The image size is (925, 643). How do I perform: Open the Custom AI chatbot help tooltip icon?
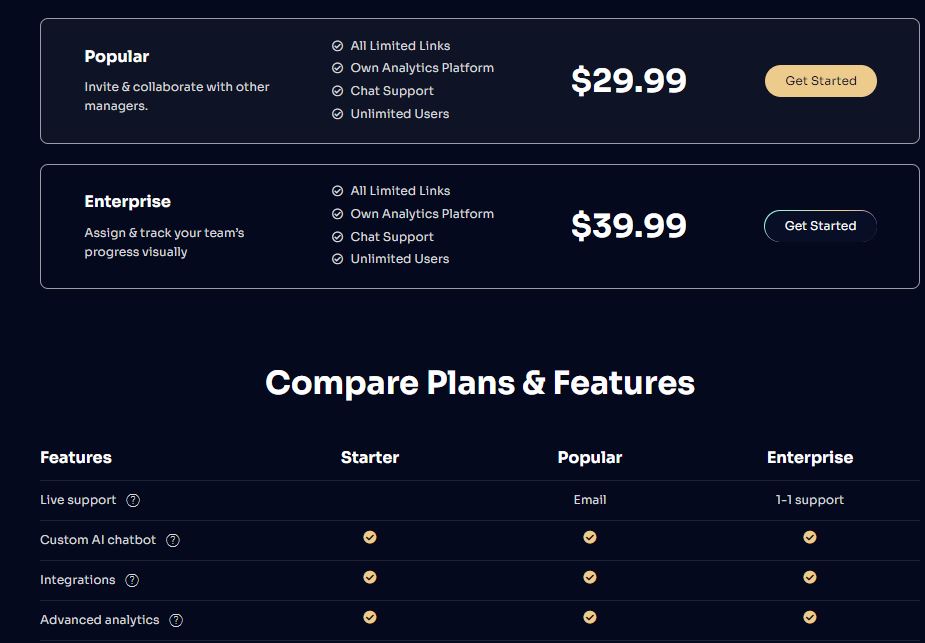coord(173,540)
